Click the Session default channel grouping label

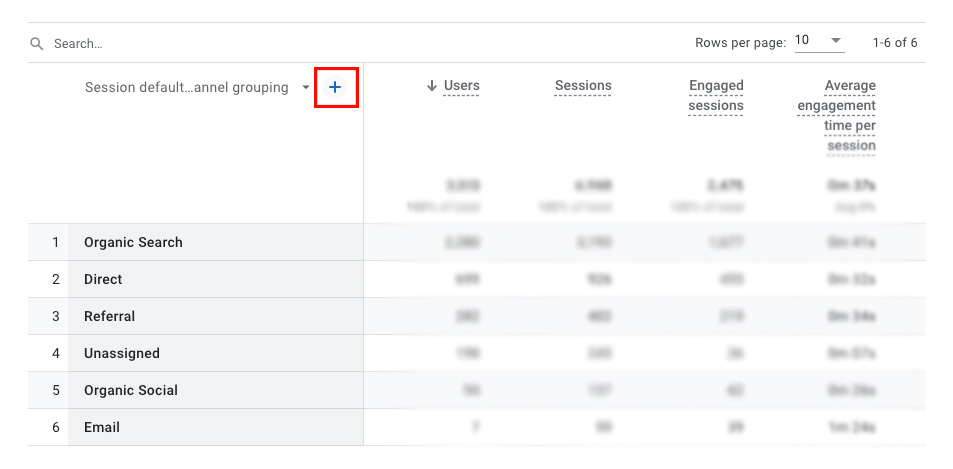tap(186, 88)
